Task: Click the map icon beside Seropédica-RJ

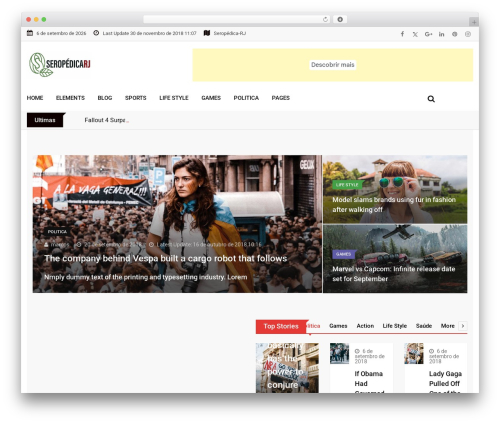Action: 207,33
